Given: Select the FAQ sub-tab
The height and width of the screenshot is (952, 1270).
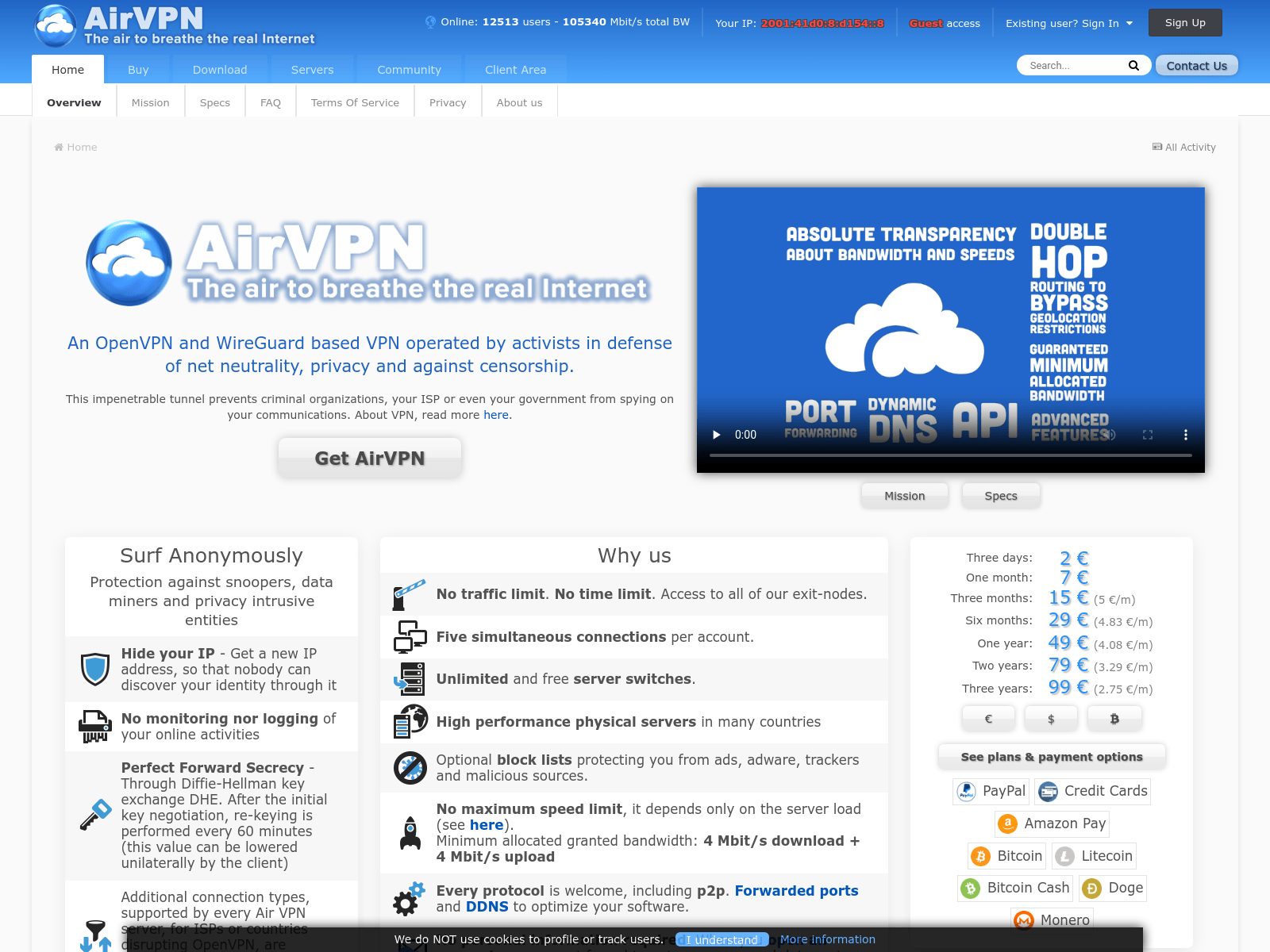Looking at the screenshot, I should (x=271, y=102).
